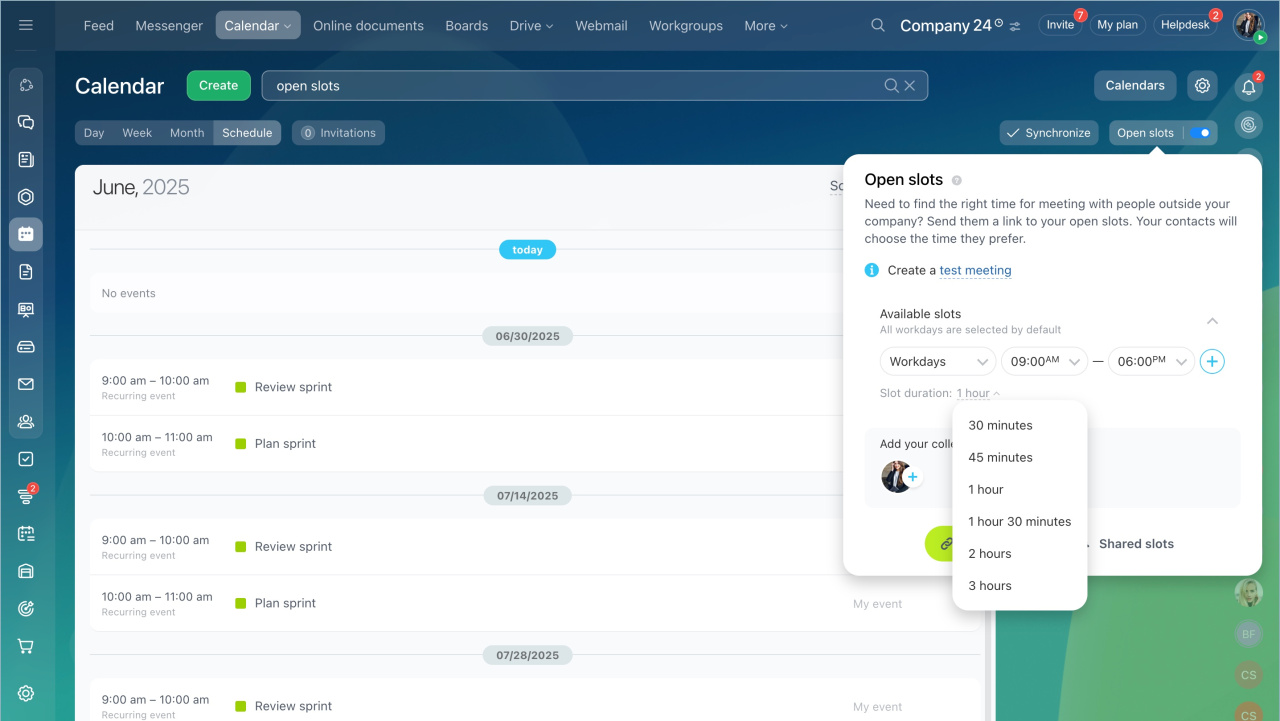
Task: Open the mail envelope sidebar icon
Action: pyautogui.click(x=26, y=384)
